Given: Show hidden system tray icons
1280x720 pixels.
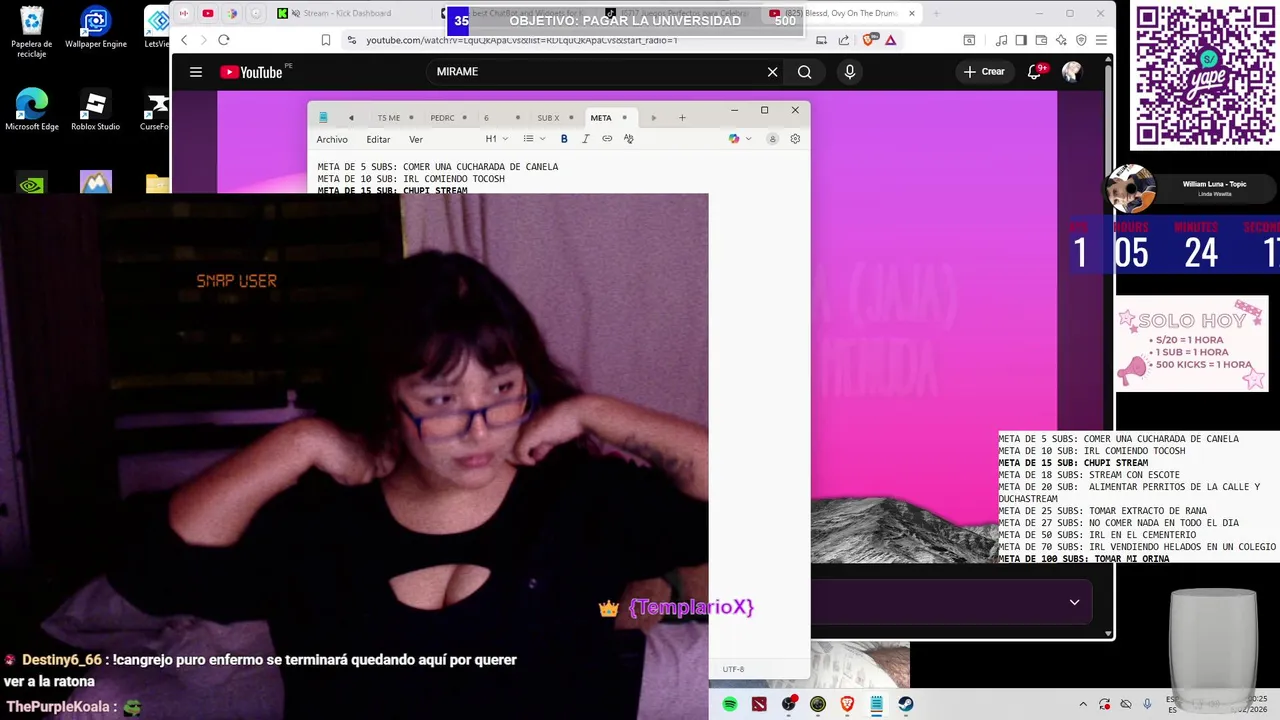Looking at the screenshot, I should pyautogui.click(x=1083, y=704).
